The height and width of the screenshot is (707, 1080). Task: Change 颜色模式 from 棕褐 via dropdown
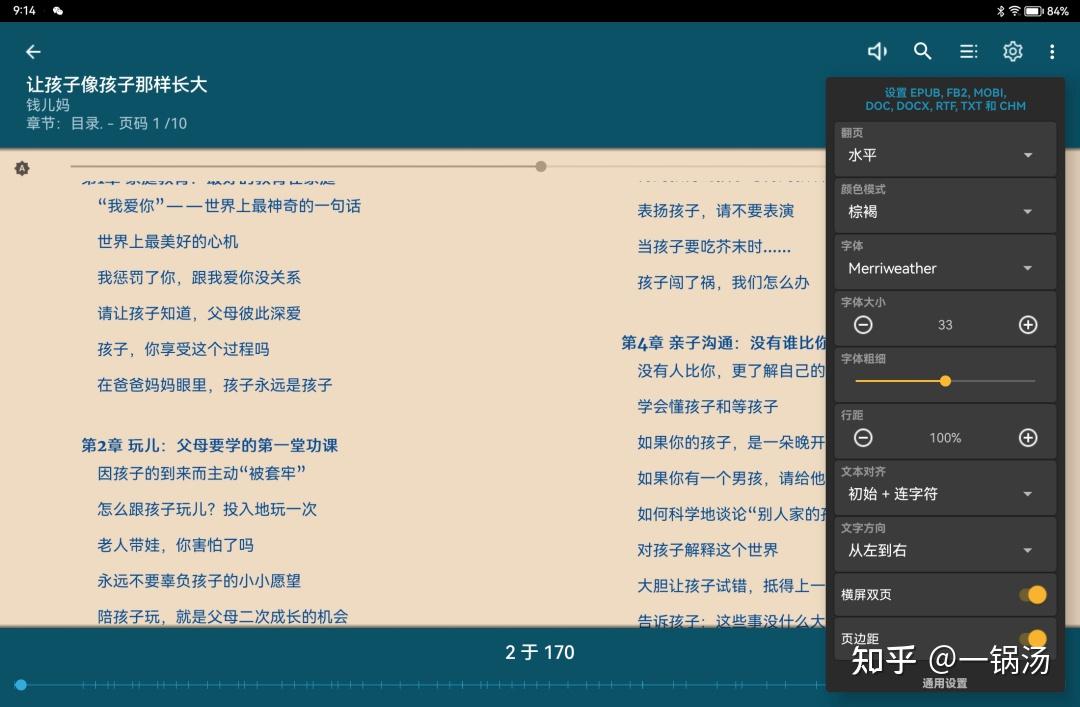point(945,210)
